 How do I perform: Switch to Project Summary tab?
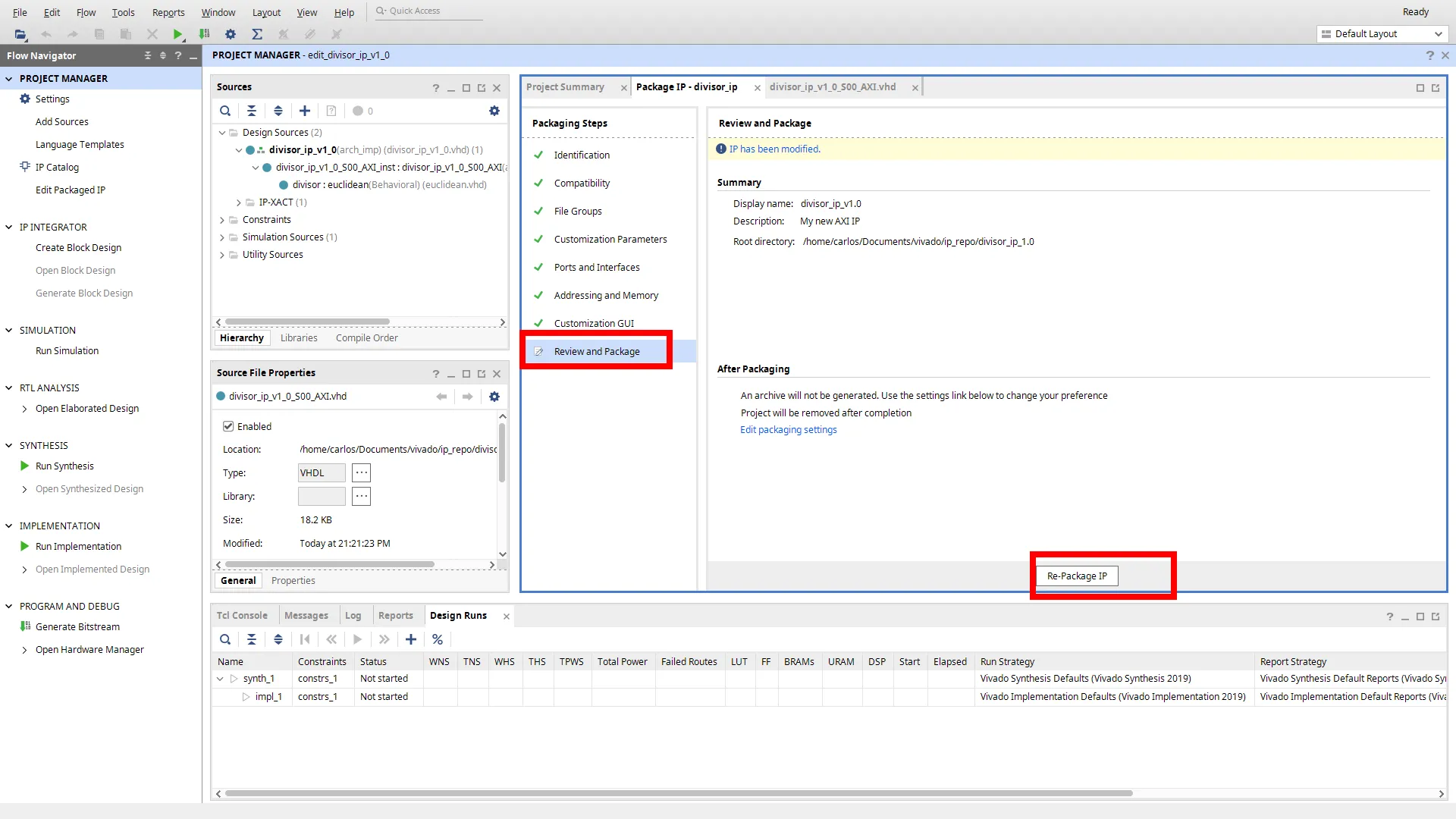click(566, 87)
